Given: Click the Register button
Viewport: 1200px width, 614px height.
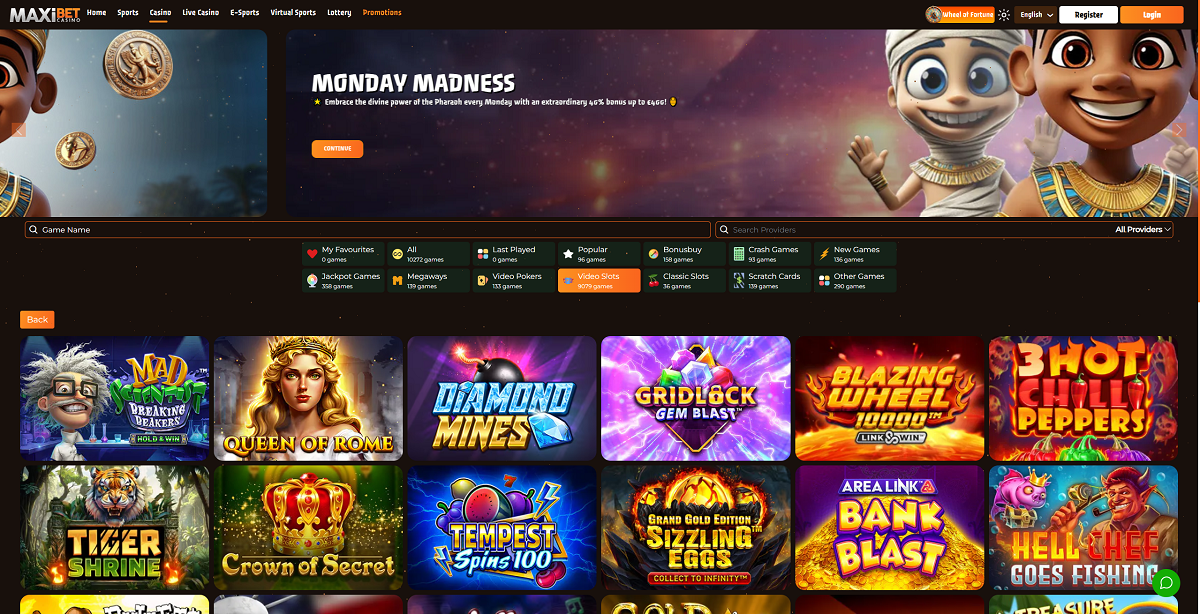Looking at the screenshot, I should point(1089,15).
